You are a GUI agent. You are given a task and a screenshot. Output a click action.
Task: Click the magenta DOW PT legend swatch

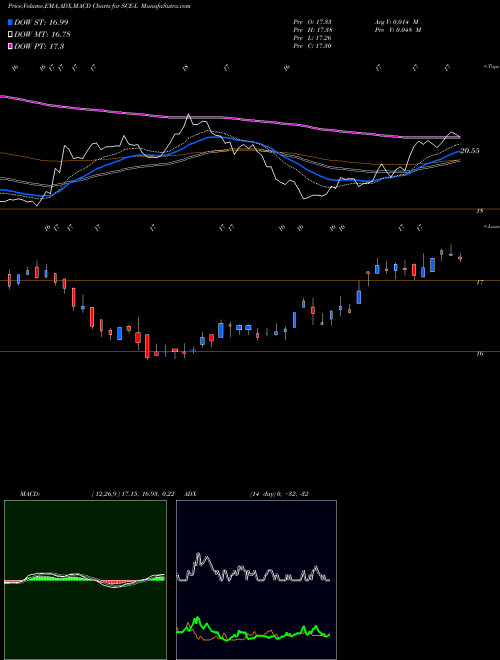pos(10,46)
